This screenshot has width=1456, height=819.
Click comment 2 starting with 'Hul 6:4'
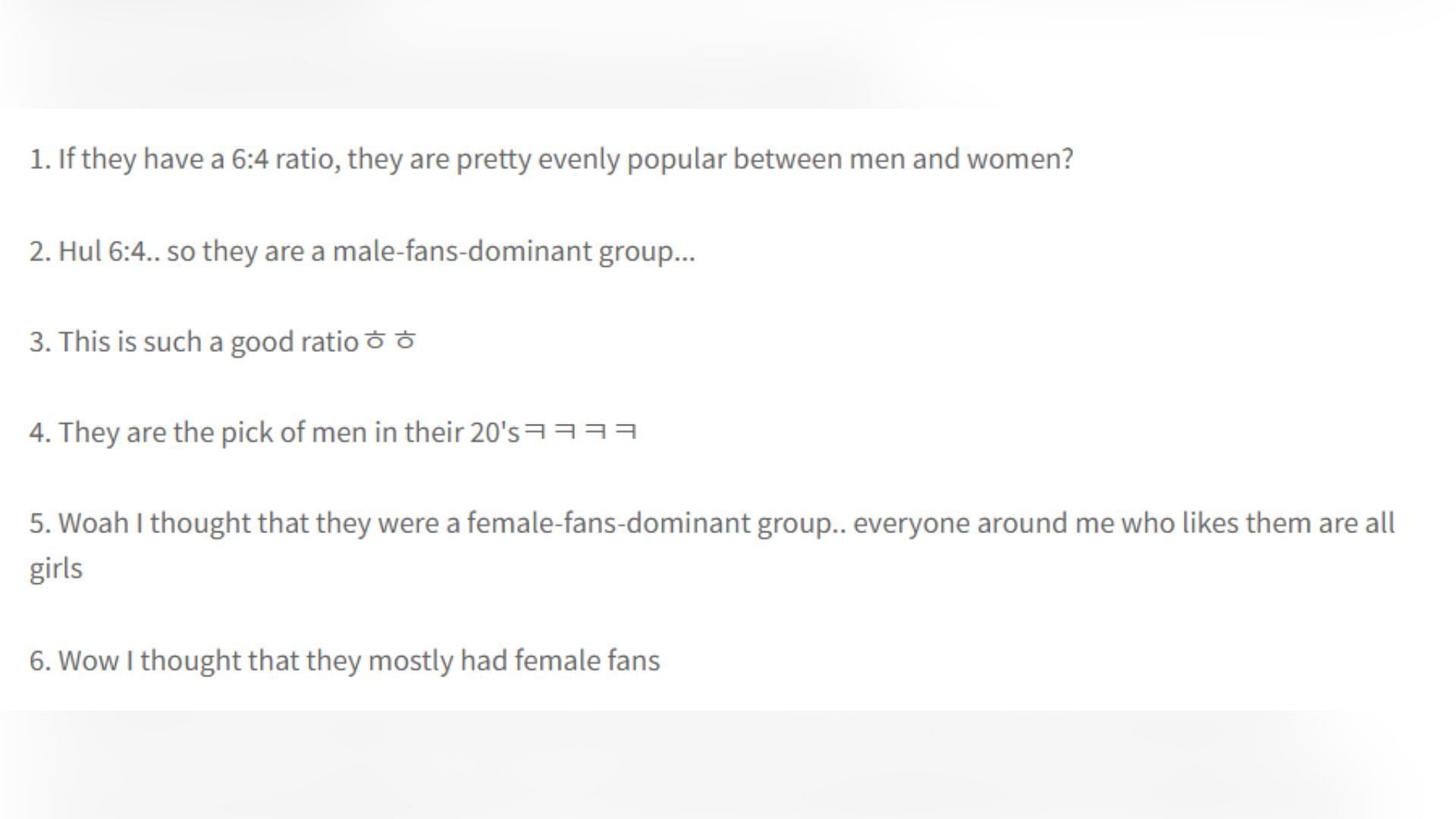[x=362, y=251]
